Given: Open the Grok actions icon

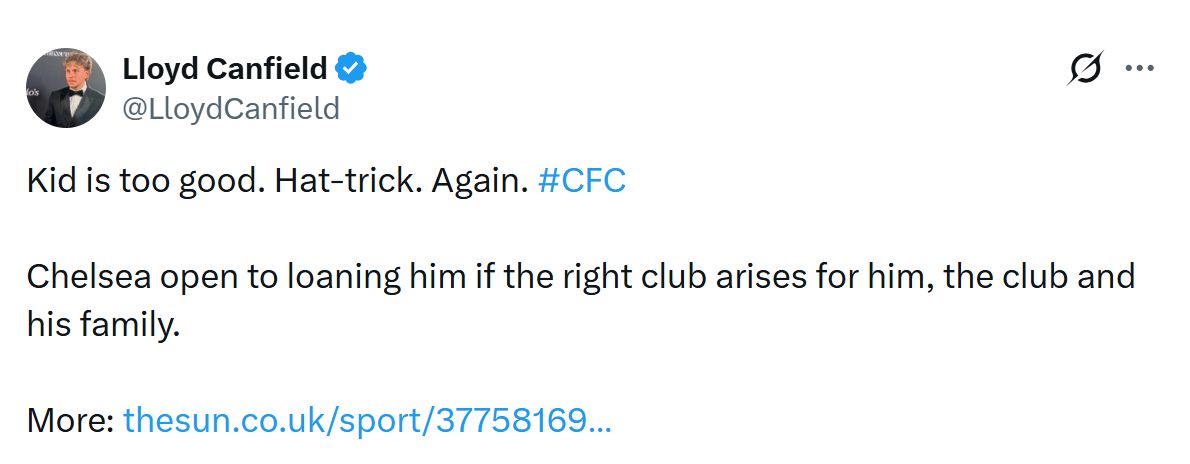Looking at the screenshot, I should pyautogui.click(x=1085, y=69).
